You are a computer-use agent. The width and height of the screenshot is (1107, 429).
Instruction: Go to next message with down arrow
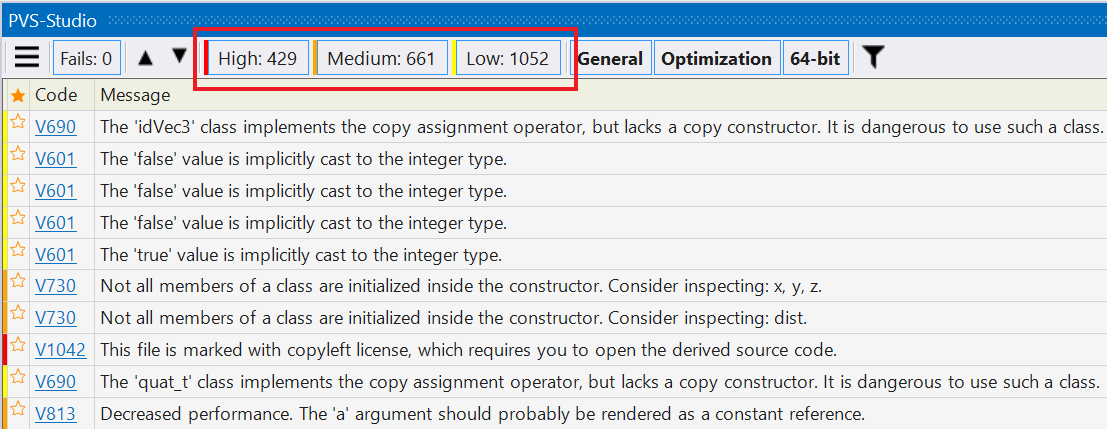click(x=180, y=56)
